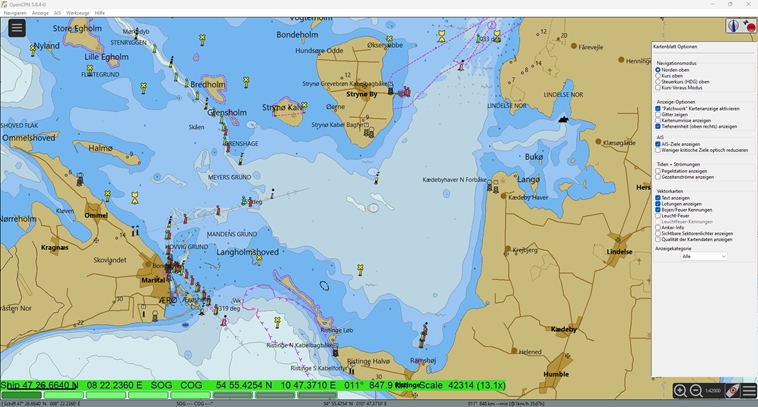Viewport: 758px width, 407px height.
Task: Click the 1:42000 scale display button
Action: click(713, 391)
